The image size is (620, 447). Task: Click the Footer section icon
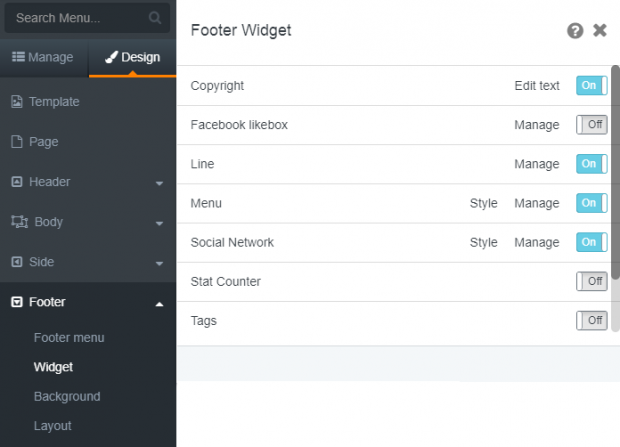coord(17,302)
